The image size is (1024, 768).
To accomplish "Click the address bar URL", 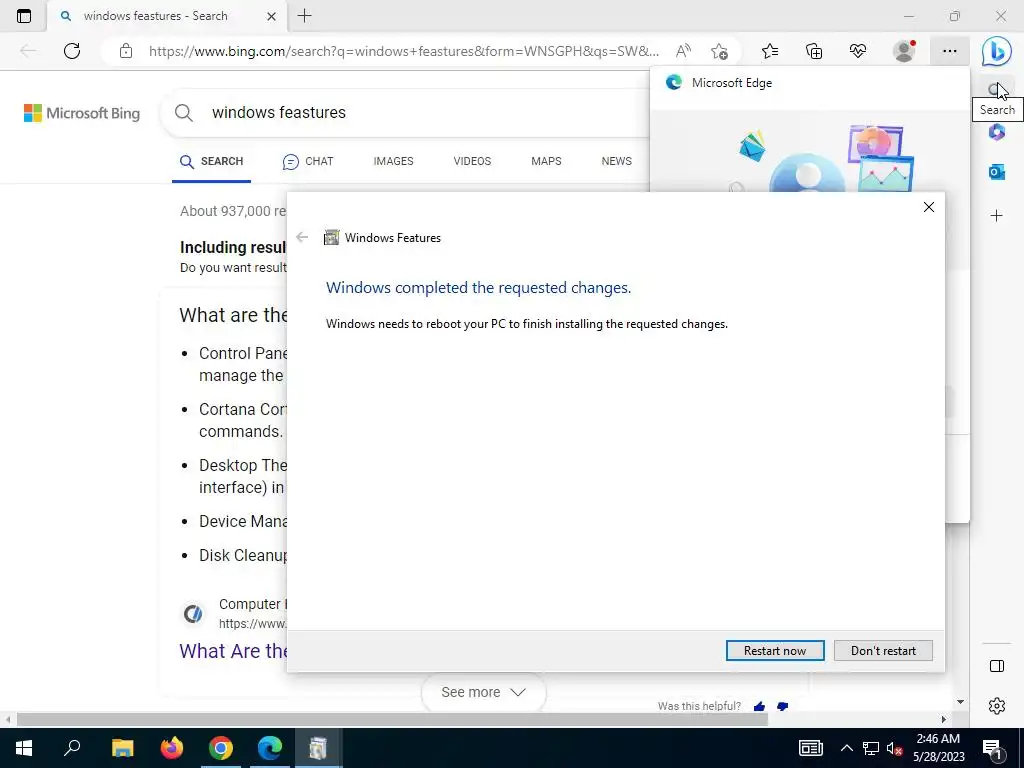I will tap(404, 51).
